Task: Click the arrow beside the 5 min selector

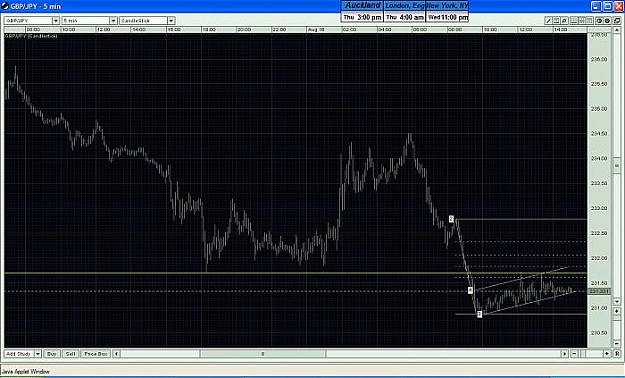Action: (x=113, y=20)
